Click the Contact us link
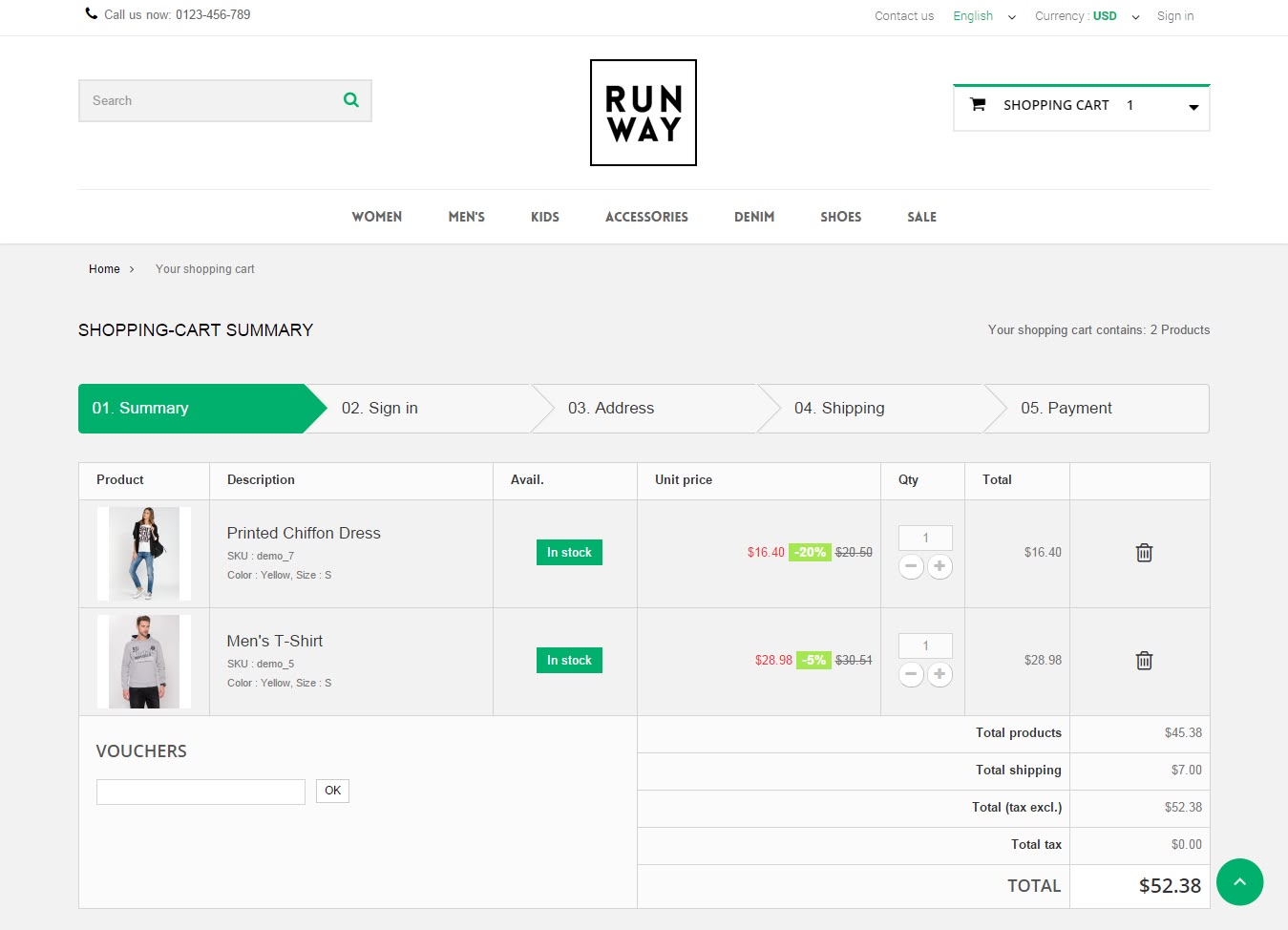1288x930 pixels. [903, 16]
